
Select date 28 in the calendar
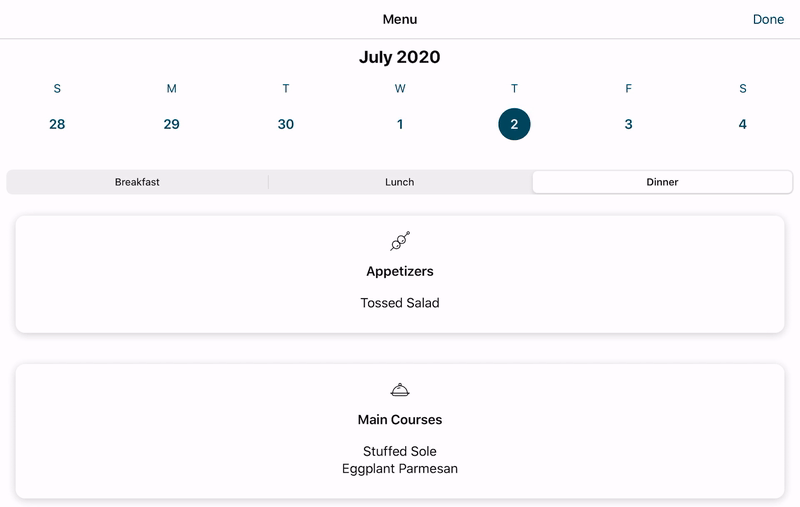(57, 124)
